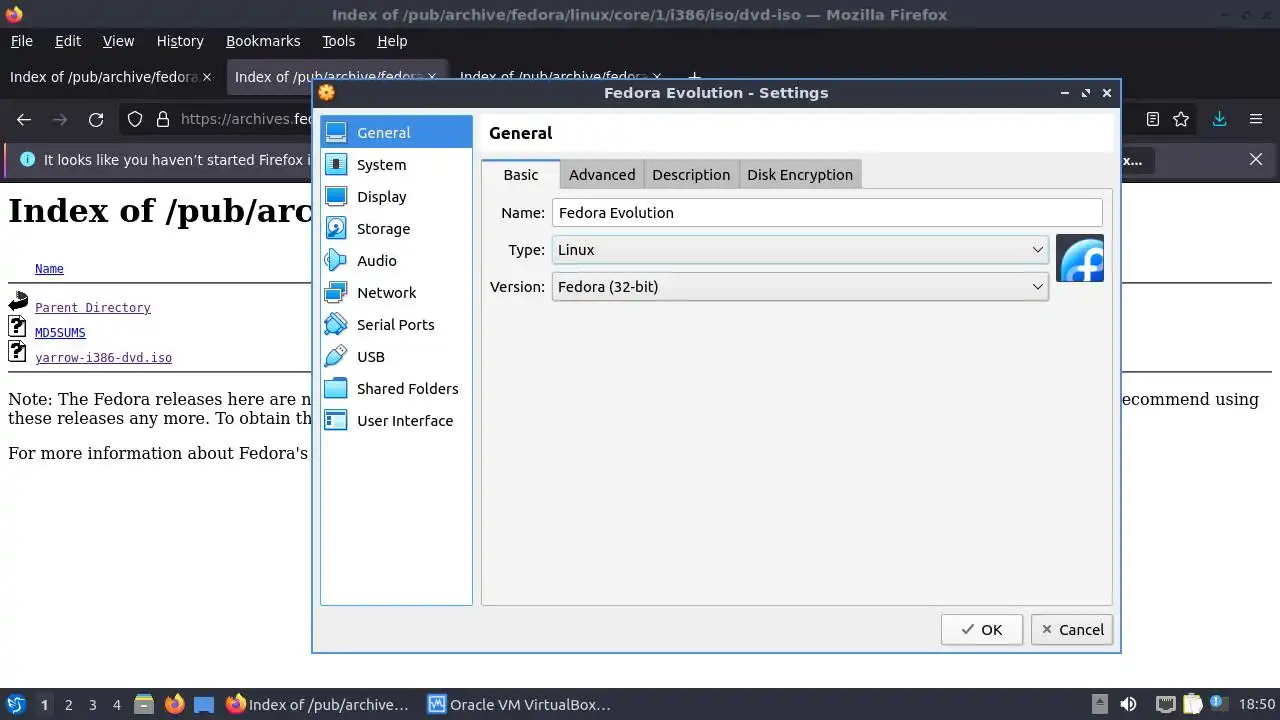Switch to the Description tab
The width and height of the screenshot is (1280, 720).
click(691, 174)
